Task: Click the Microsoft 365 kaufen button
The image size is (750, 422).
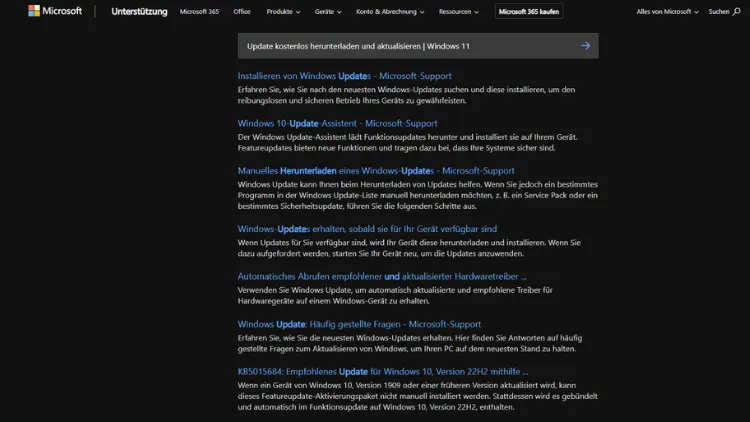Action: tap(529, 11)
